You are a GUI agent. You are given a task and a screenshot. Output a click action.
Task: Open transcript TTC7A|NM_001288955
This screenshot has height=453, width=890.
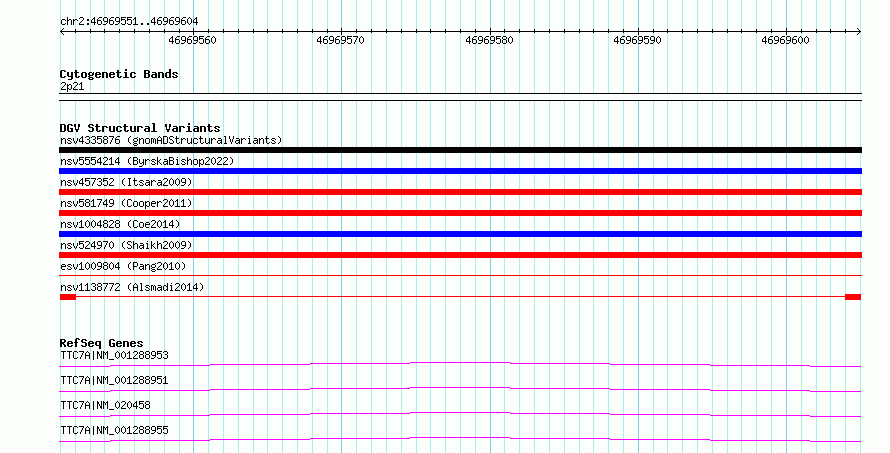pos(114,431)
